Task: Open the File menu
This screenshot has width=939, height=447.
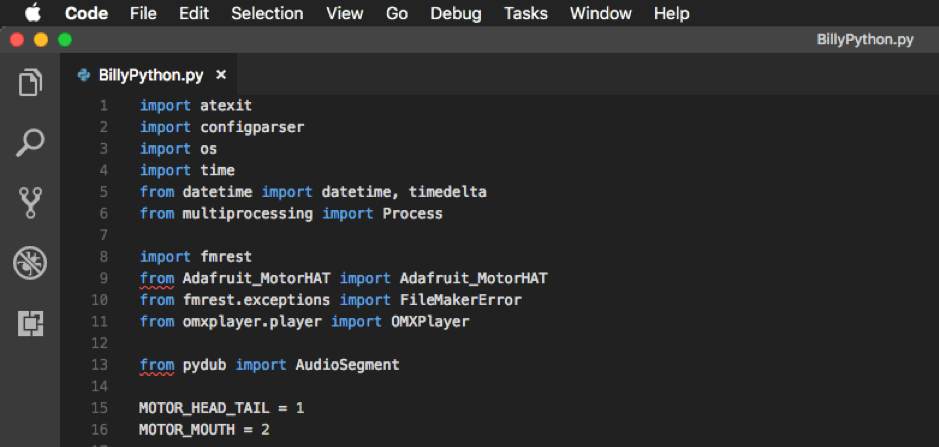Action: tap(143, 13)
